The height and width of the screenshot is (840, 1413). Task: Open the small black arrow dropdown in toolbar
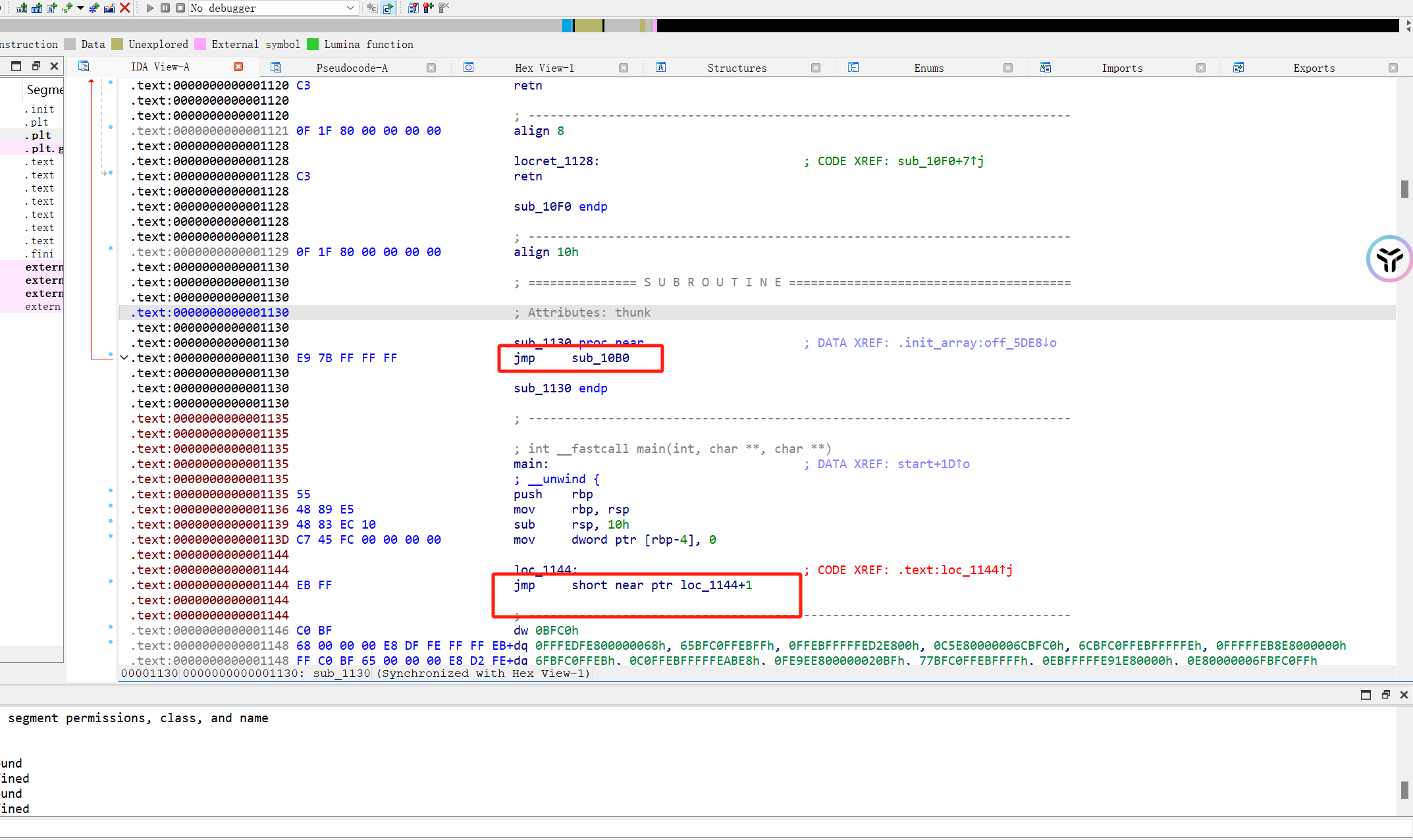[x=80, y=8]
